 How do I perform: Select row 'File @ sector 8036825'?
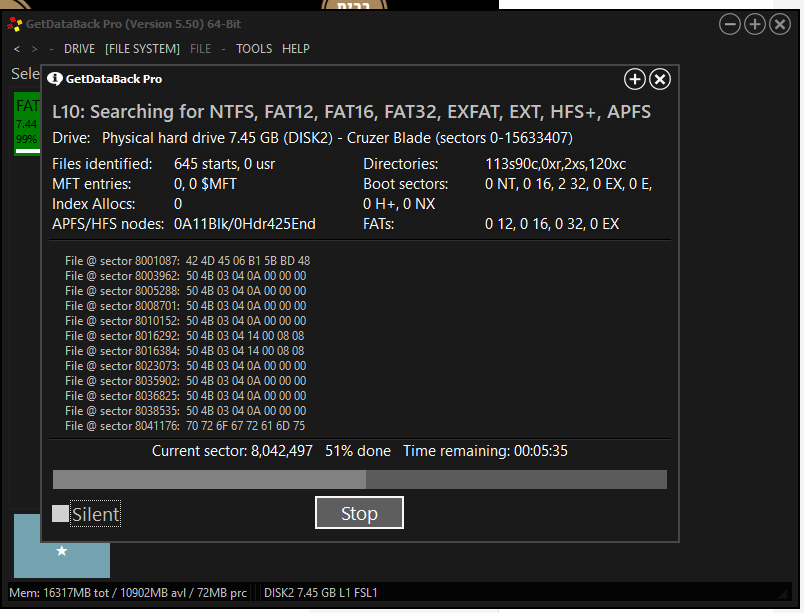[x=186, y=396]
